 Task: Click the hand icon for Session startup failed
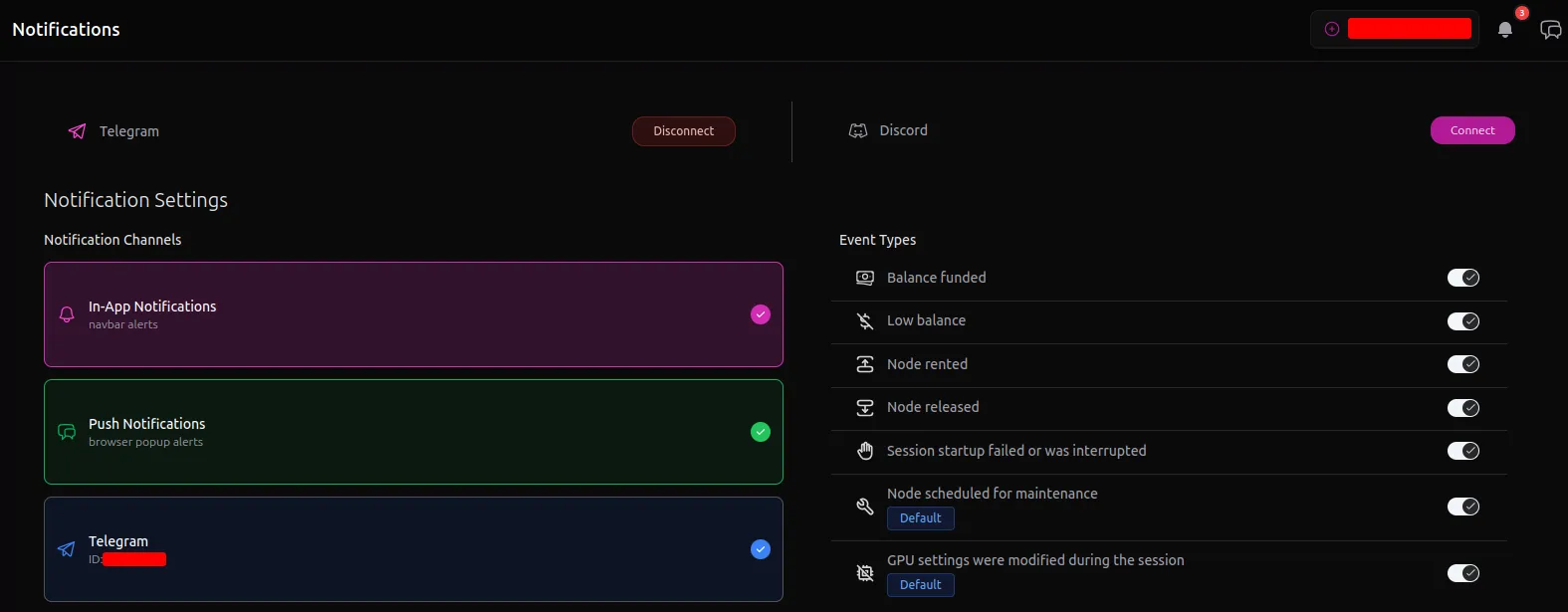pos(865,451)
